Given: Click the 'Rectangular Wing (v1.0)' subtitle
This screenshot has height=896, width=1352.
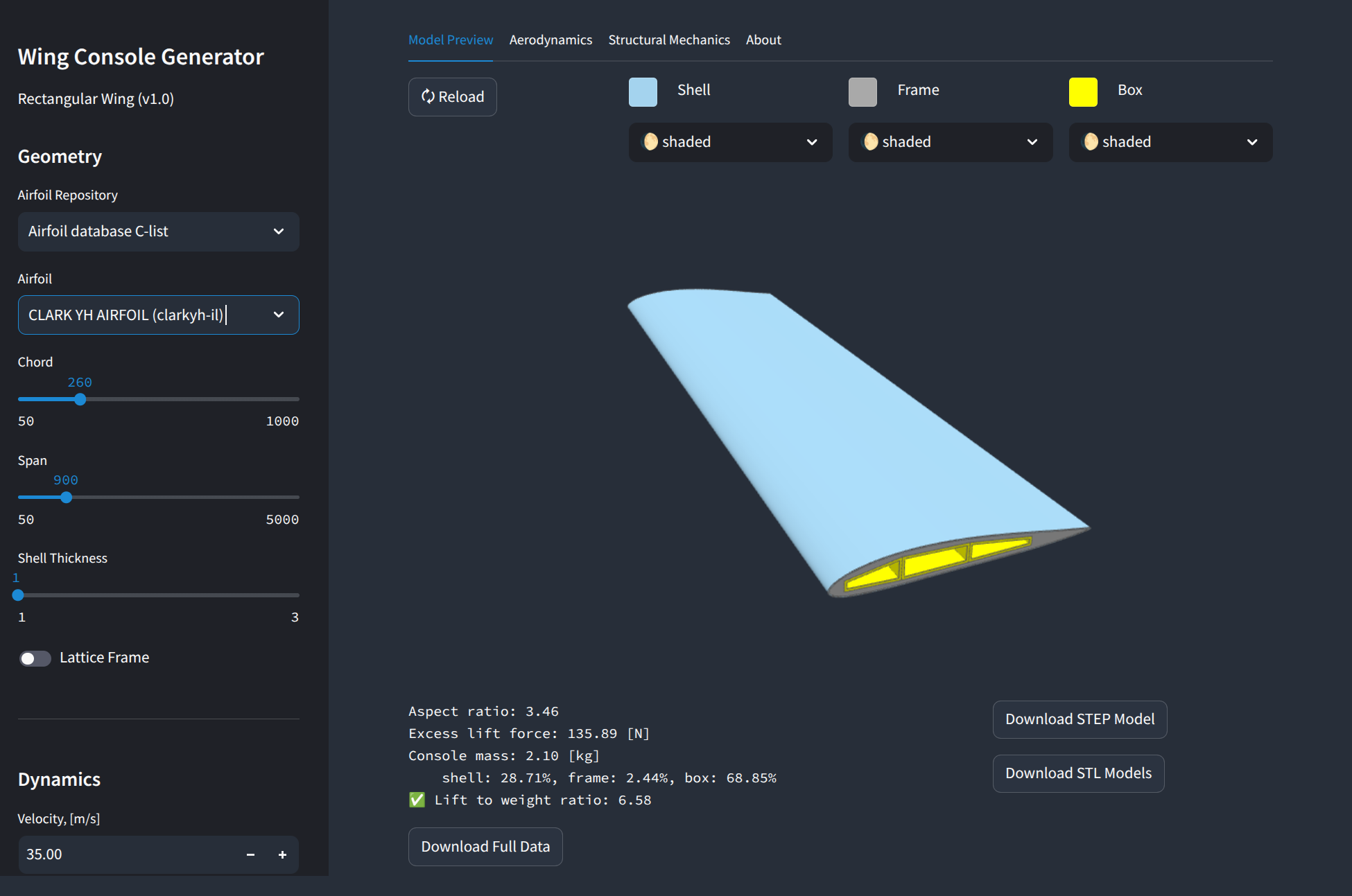Looking at the screenshot, I should click(x=96, y=99).
